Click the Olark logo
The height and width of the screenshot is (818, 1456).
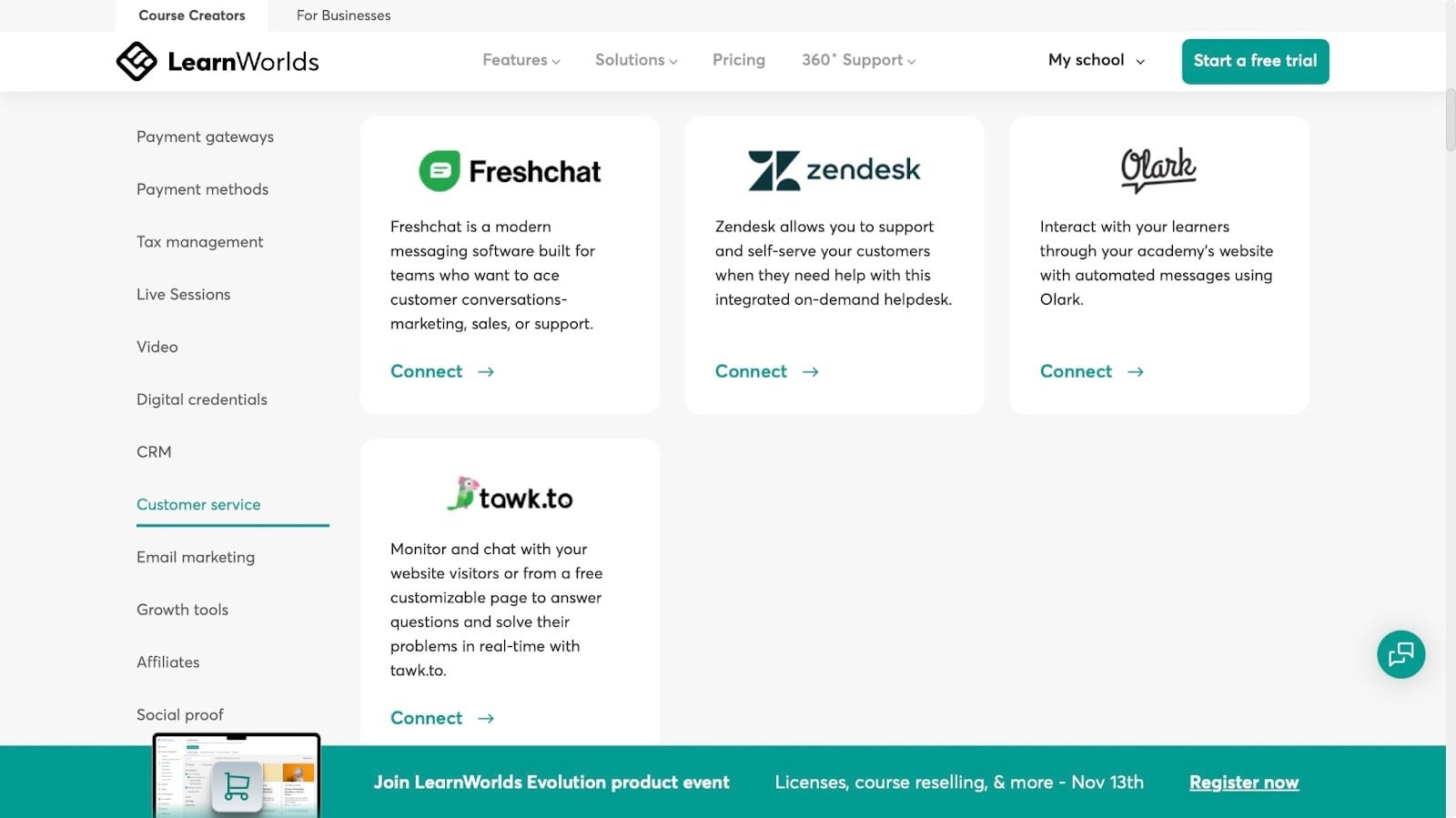(1158, 169)
